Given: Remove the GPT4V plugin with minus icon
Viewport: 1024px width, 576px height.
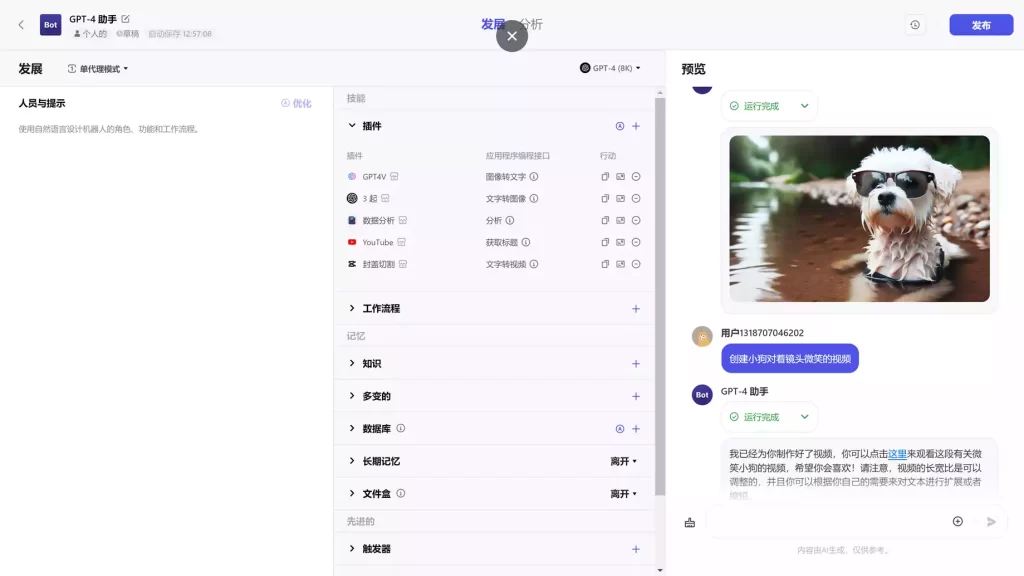Looking at the screenshot, I should 636,175.
